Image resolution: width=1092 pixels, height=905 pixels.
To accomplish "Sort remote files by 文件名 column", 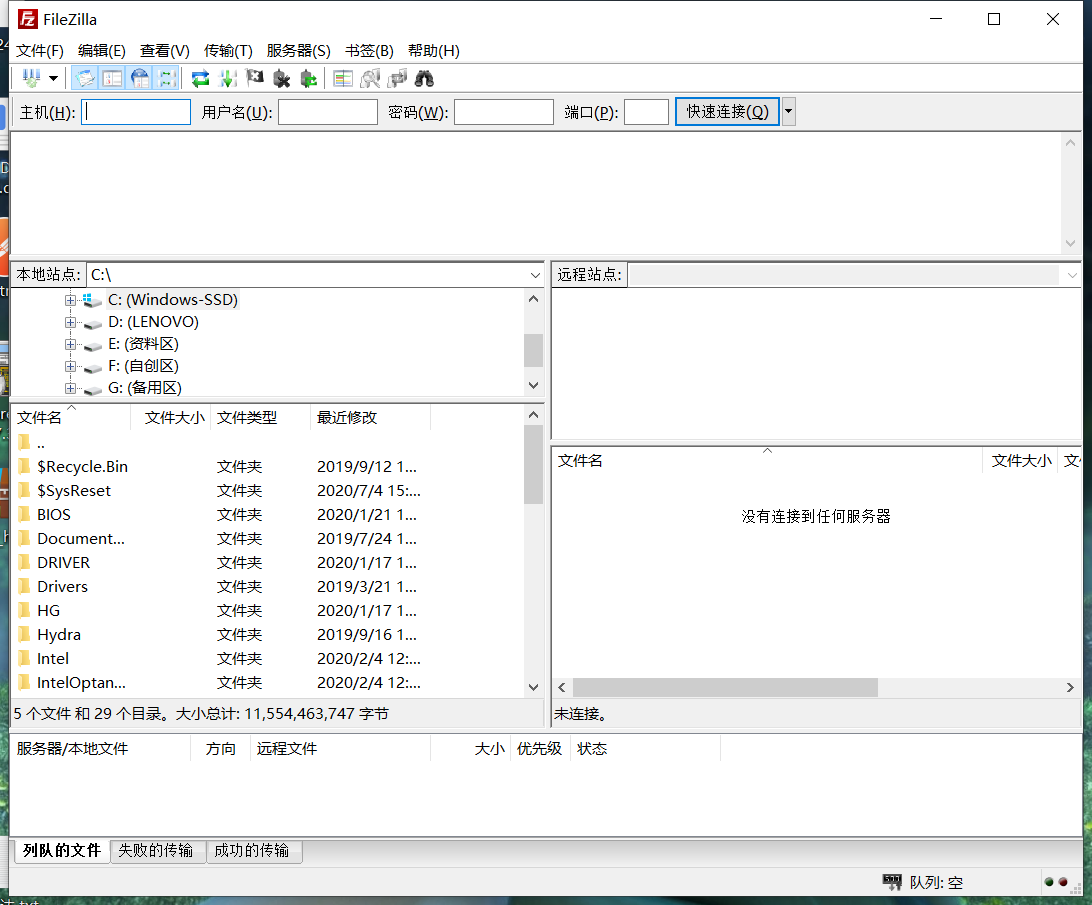I will coord(767,461).
